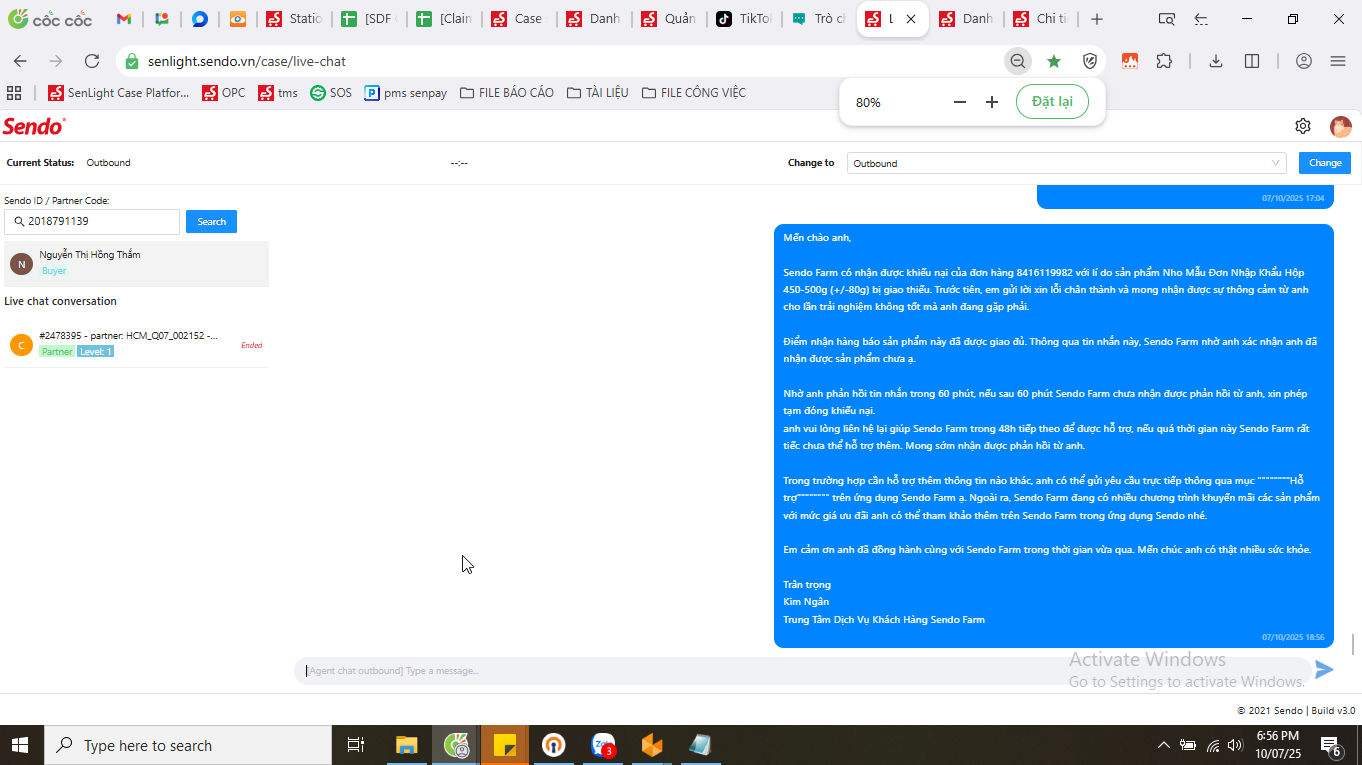
Task: Reload the page
Action: (92, 61)
